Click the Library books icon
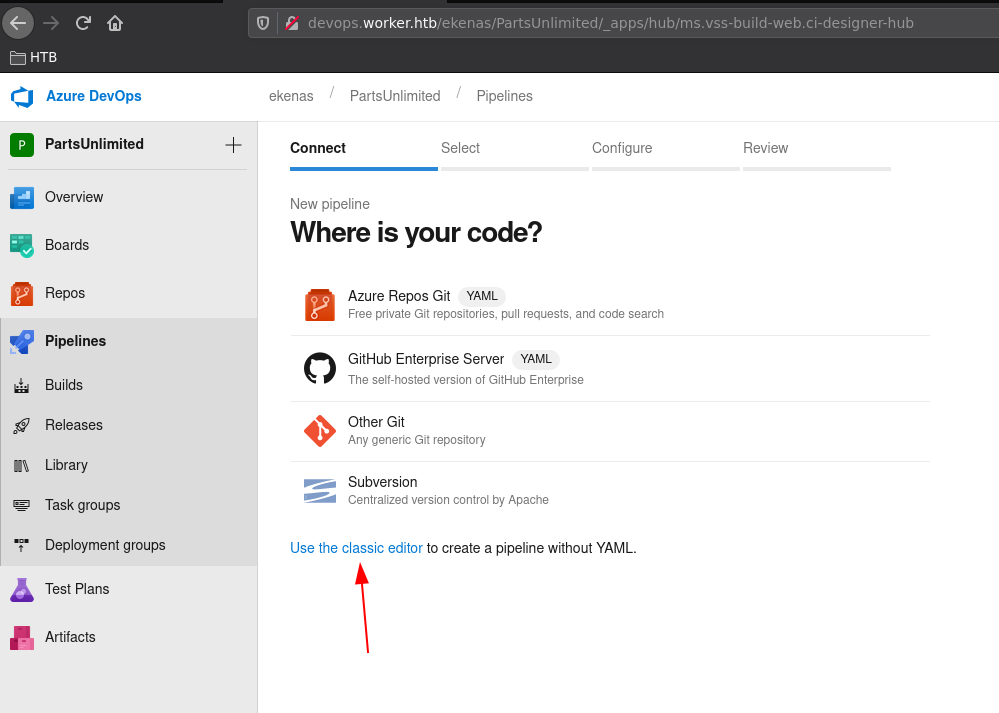 [22, 466]
